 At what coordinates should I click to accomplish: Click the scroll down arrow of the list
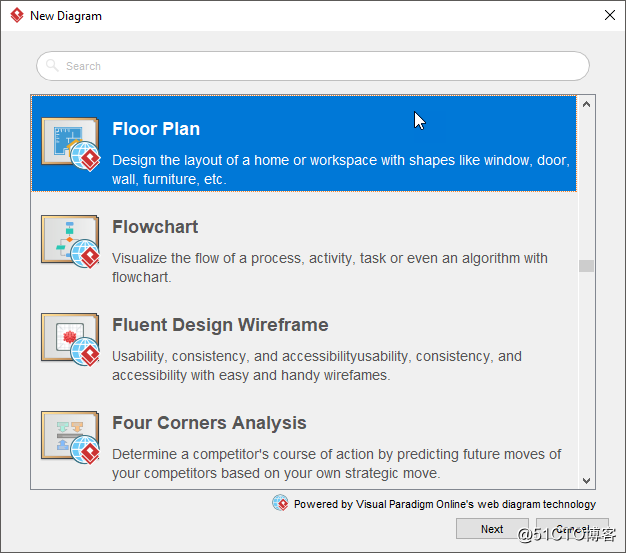(586, 480)
